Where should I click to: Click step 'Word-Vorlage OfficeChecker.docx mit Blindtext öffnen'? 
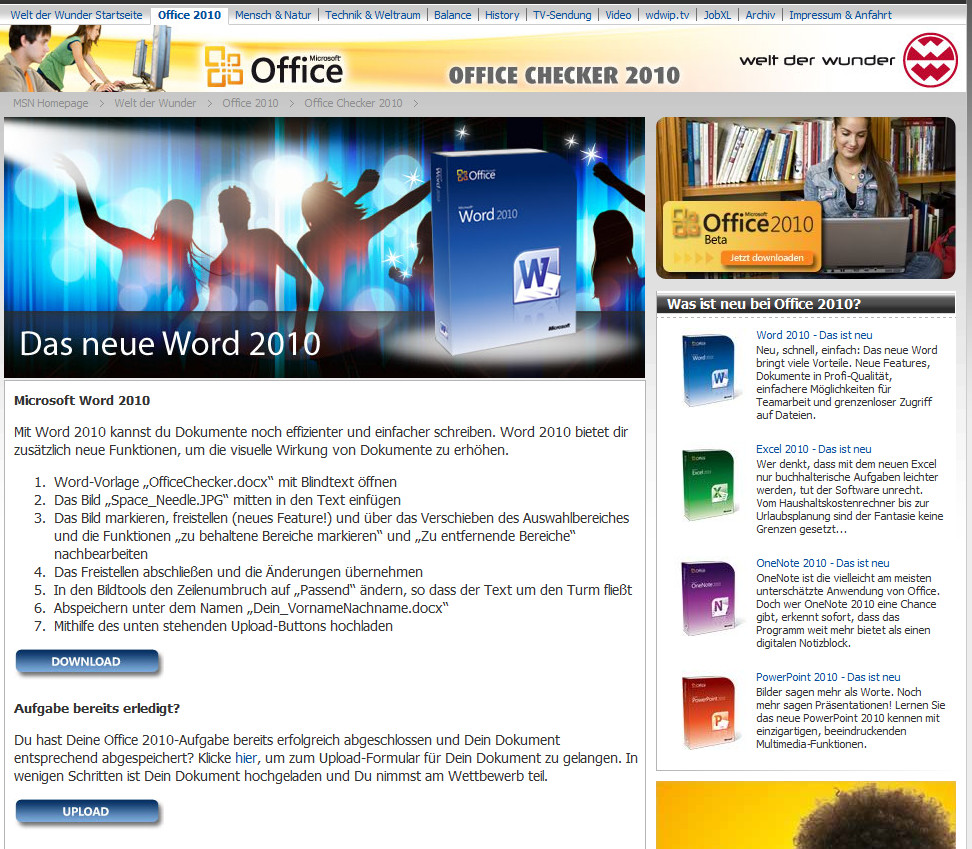pos(225,482)
